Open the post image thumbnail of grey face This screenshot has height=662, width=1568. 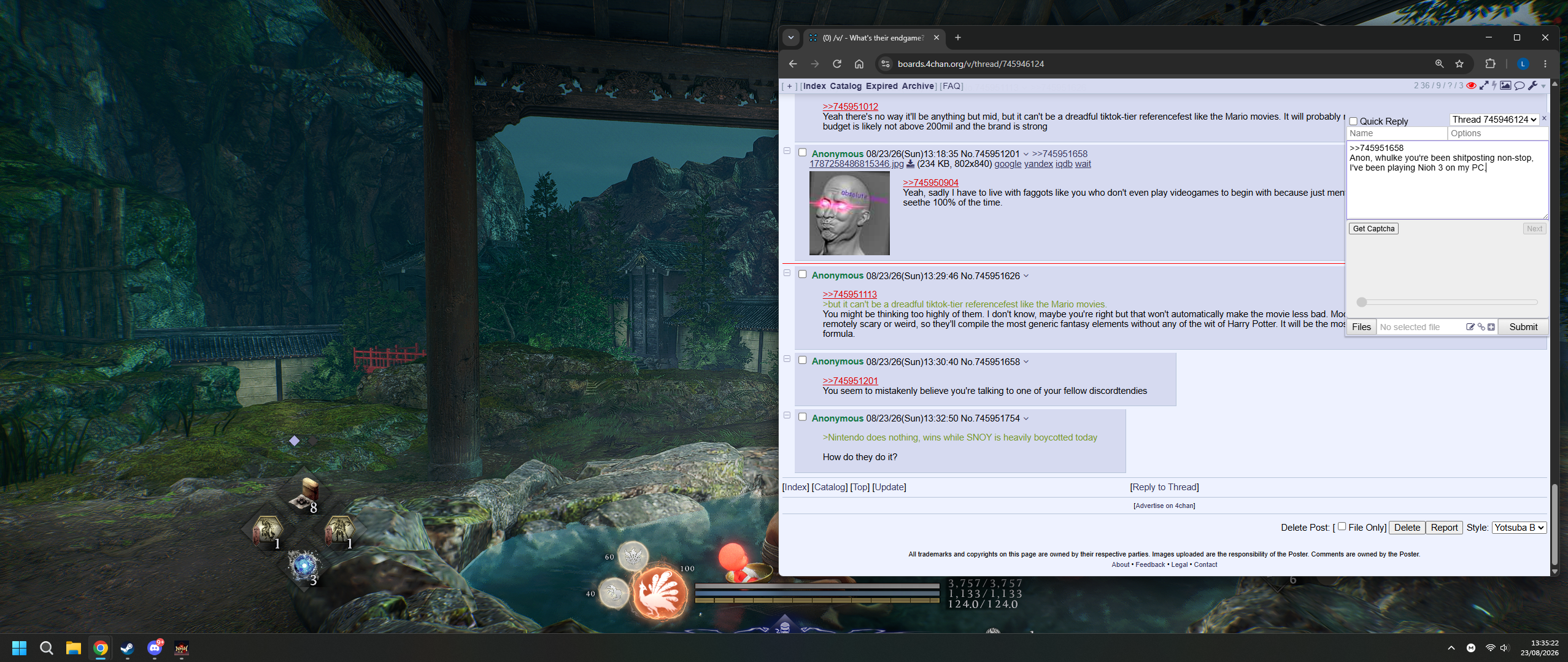pos(849,213)
